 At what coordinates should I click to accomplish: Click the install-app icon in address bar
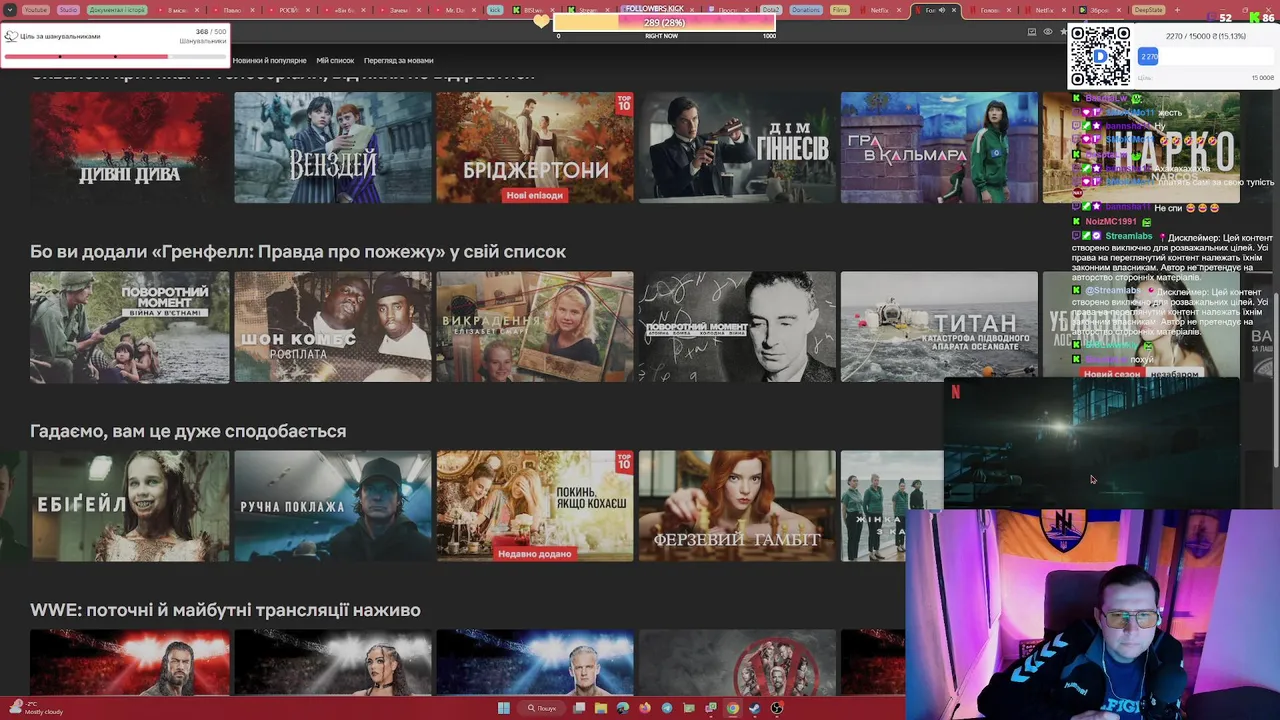[x=1032, y=32]
